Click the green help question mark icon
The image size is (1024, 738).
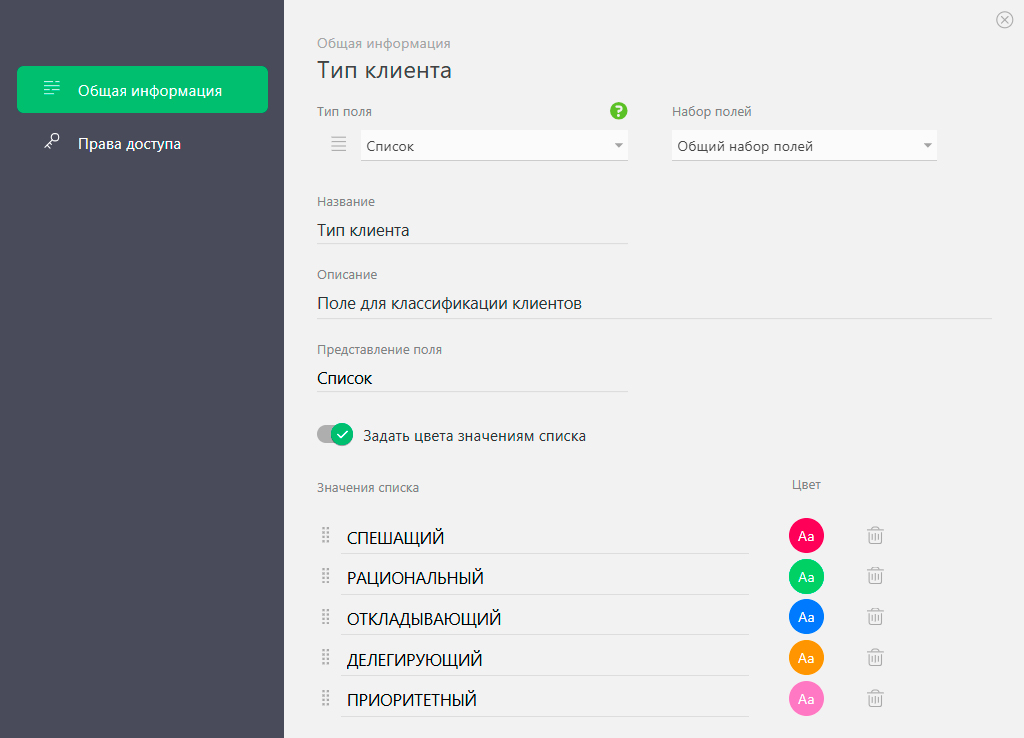[619, 111]
